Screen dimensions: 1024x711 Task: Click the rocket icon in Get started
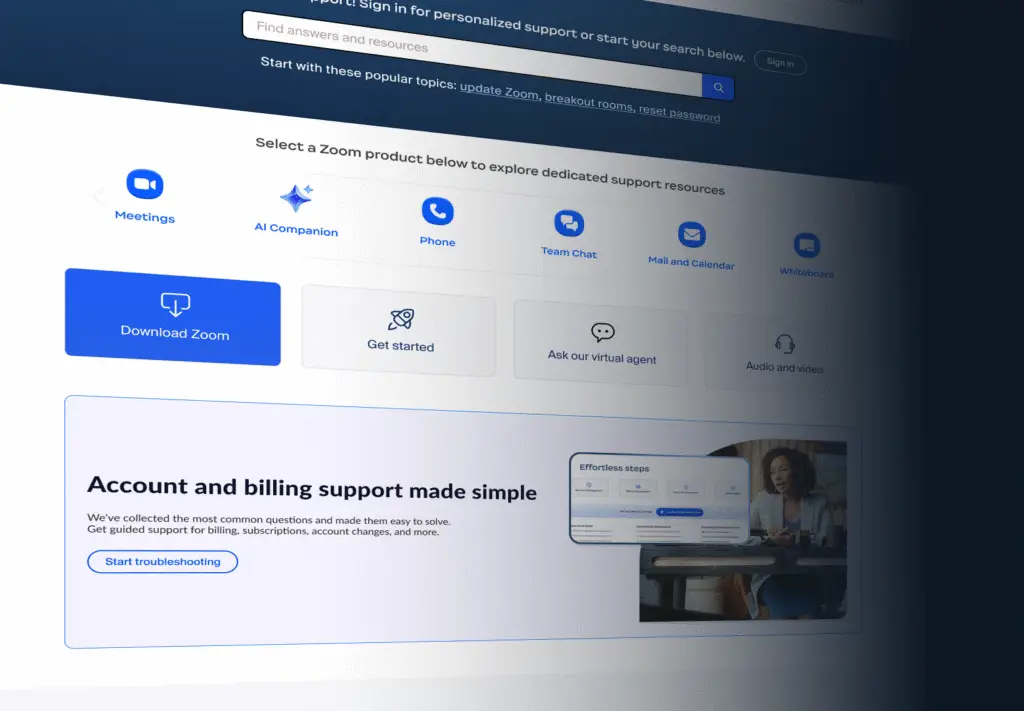click(401, 319)
